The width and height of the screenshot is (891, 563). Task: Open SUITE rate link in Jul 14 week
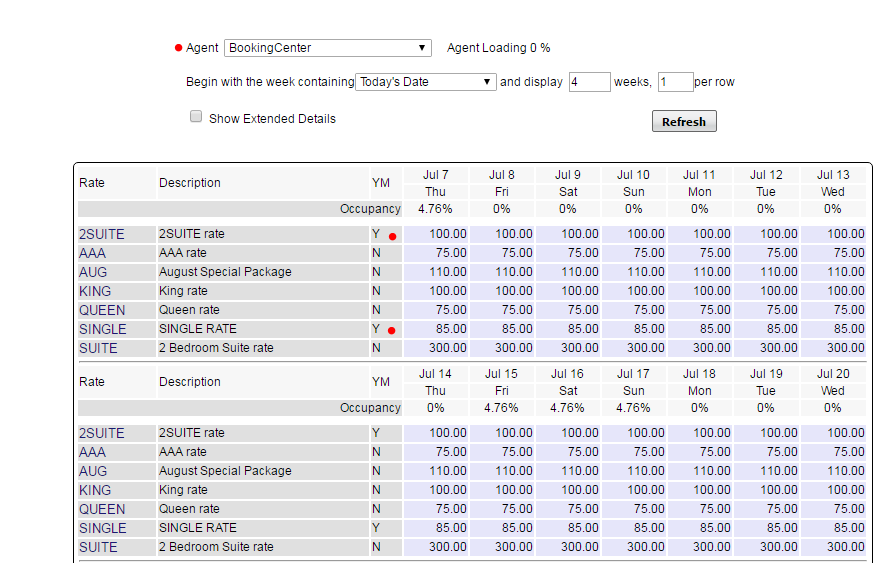[98, 548]
